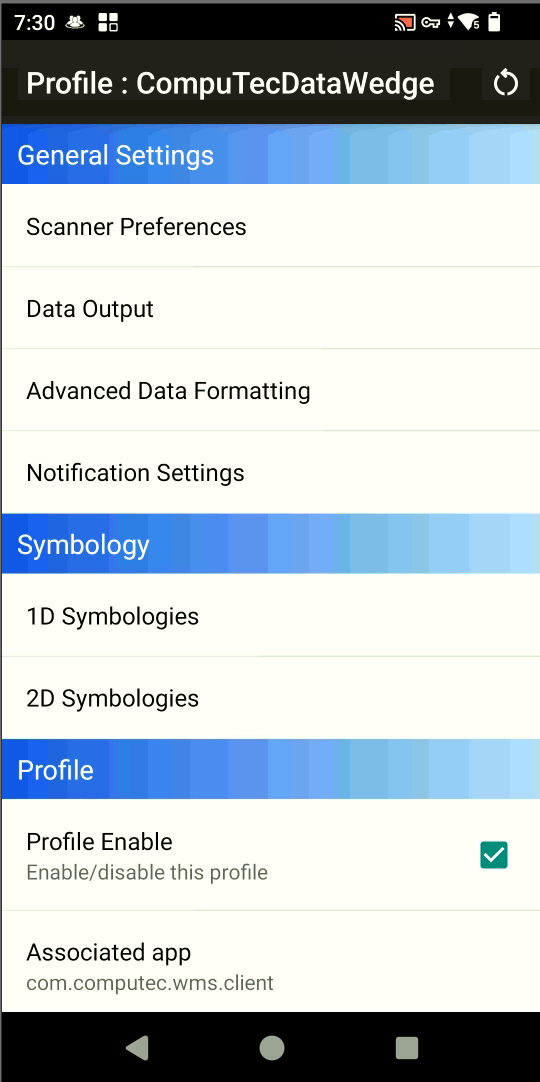Screen dimensions: 540x1082
Task: Tap the battery icon in status bar
Action: click(494, 22)
